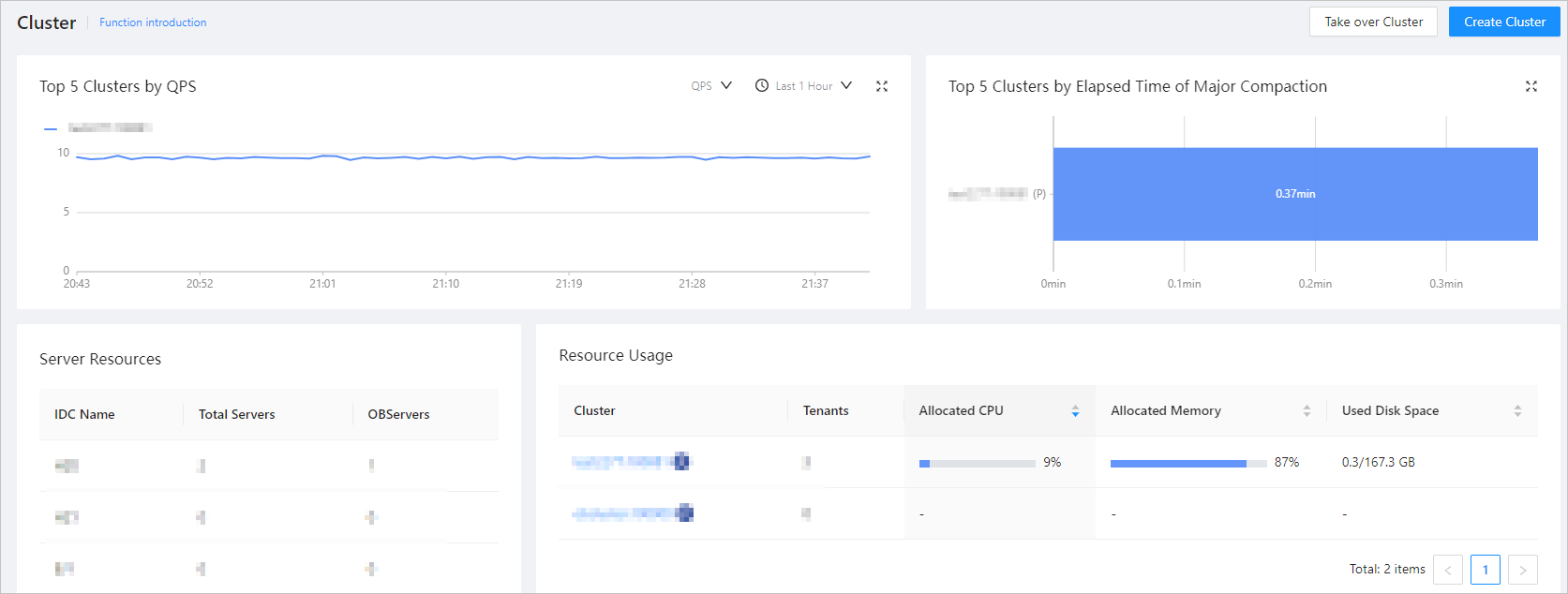Open the first cluster link in Resource Usage
The image size is (1568, 594).
630,462
